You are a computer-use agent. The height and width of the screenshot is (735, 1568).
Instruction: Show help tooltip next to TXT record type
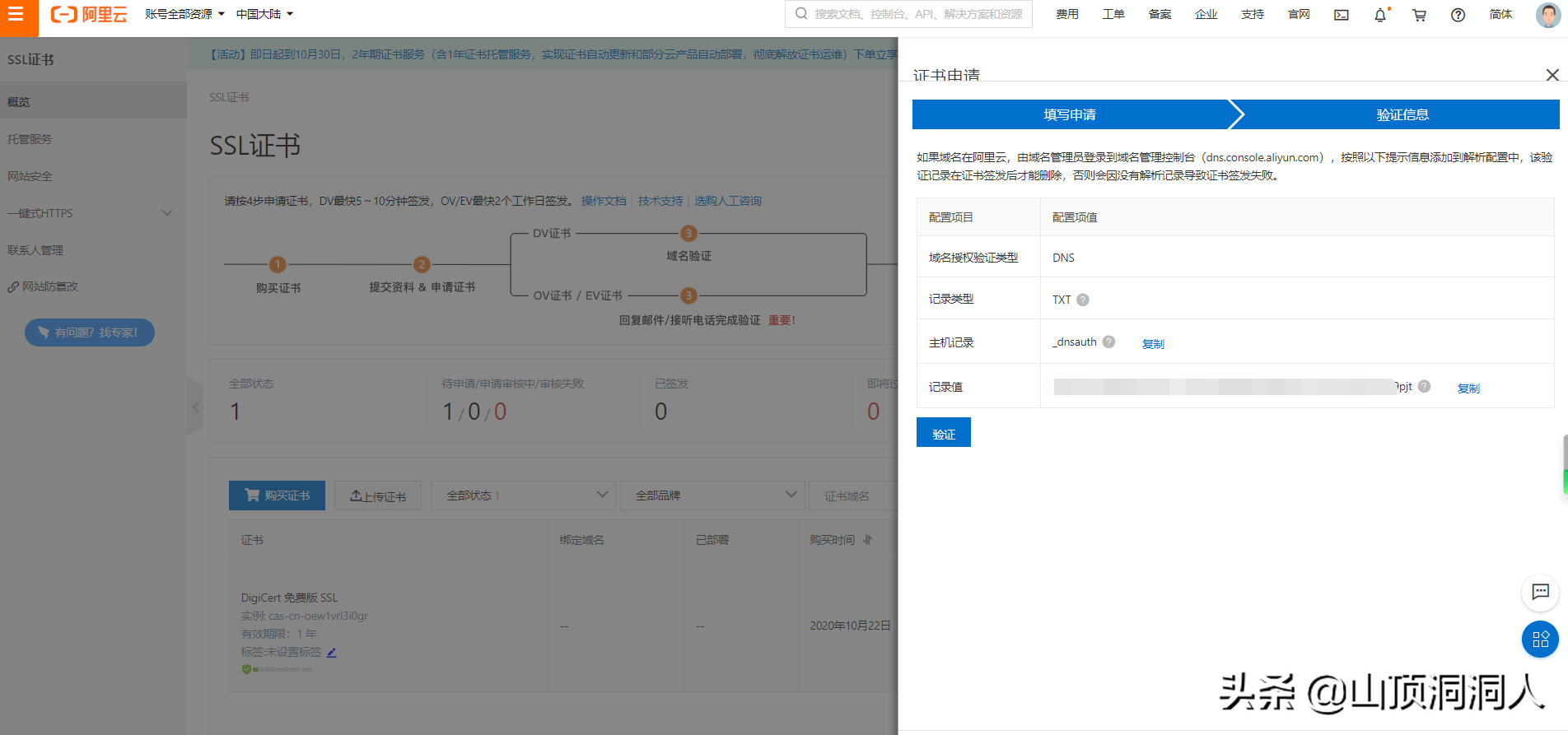point(1083,300)
